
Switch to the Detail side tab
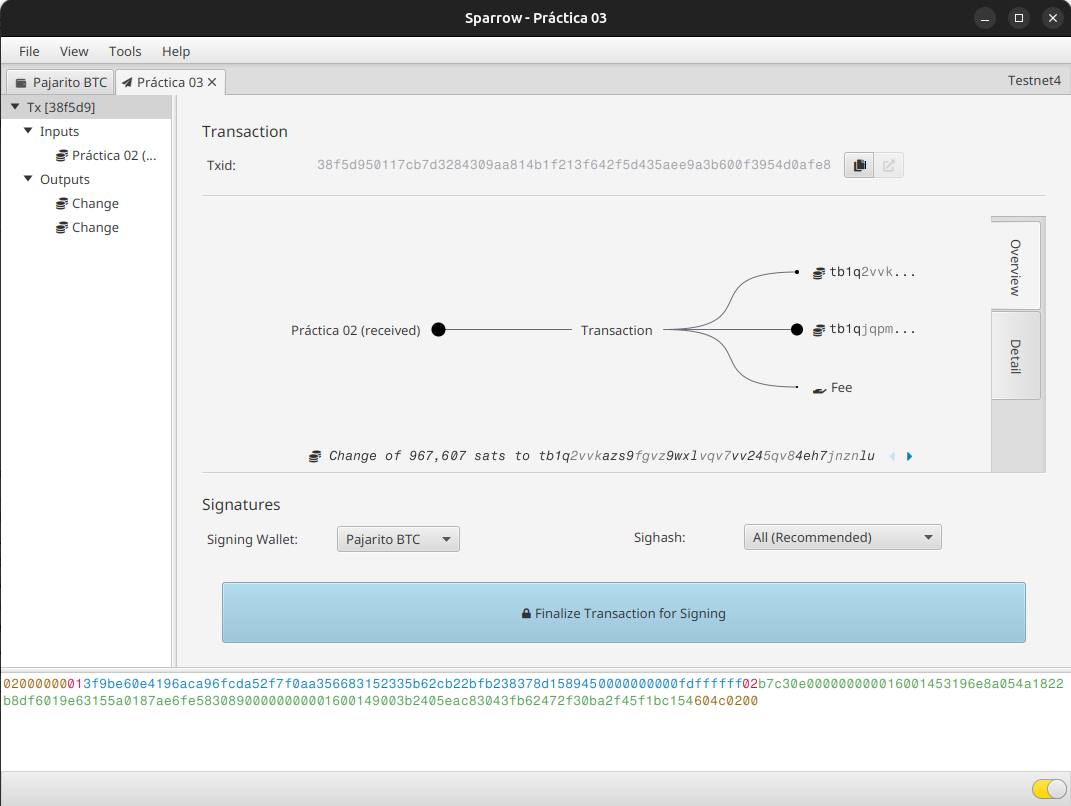[1016, 356]
